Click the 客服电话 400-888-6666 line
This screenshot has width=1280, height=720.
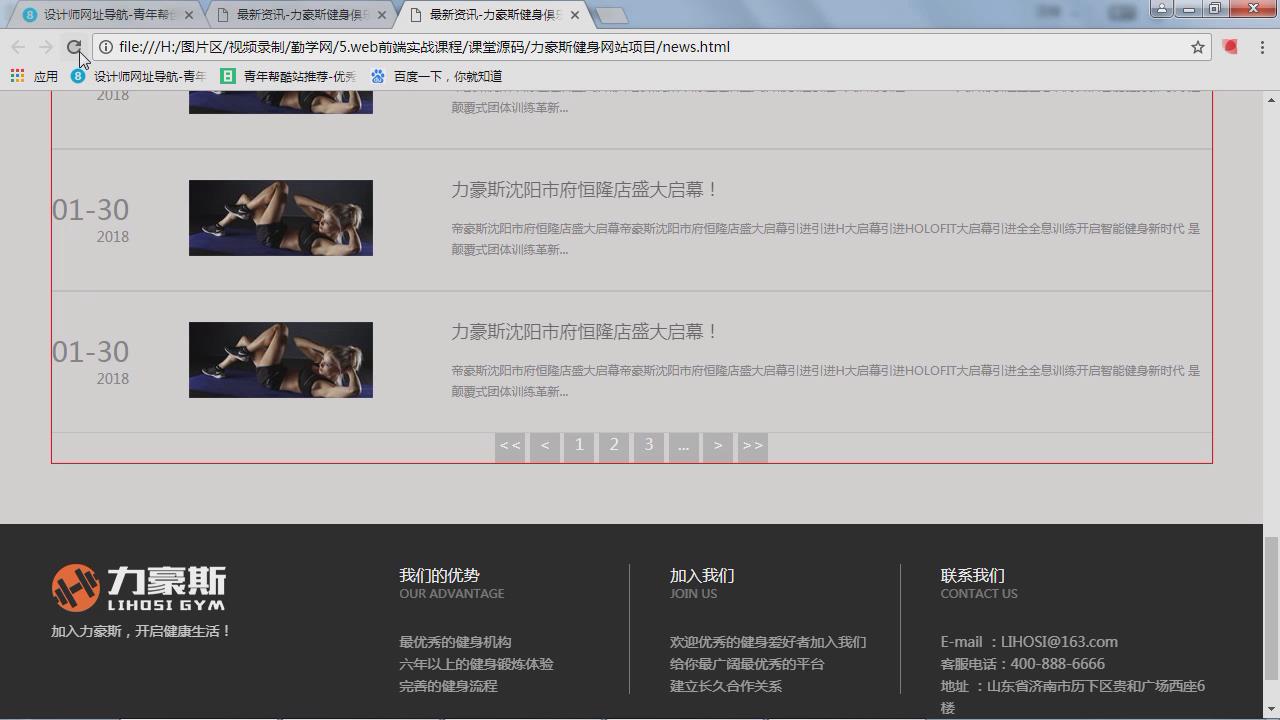[1022, 664]
